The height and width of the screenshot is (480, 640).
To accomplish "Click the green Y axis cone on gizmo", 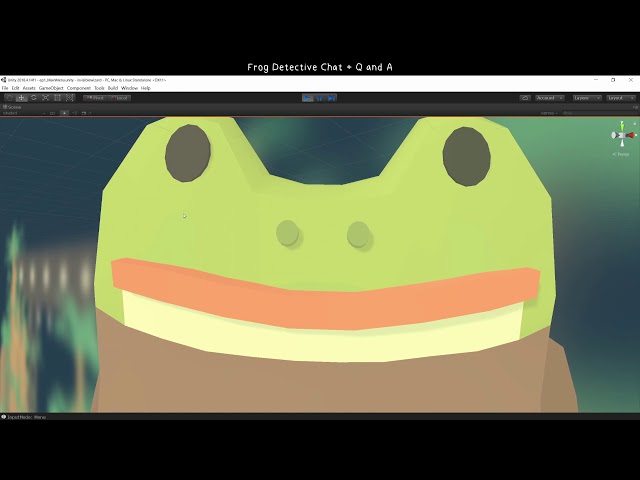I will coord(622,125).
